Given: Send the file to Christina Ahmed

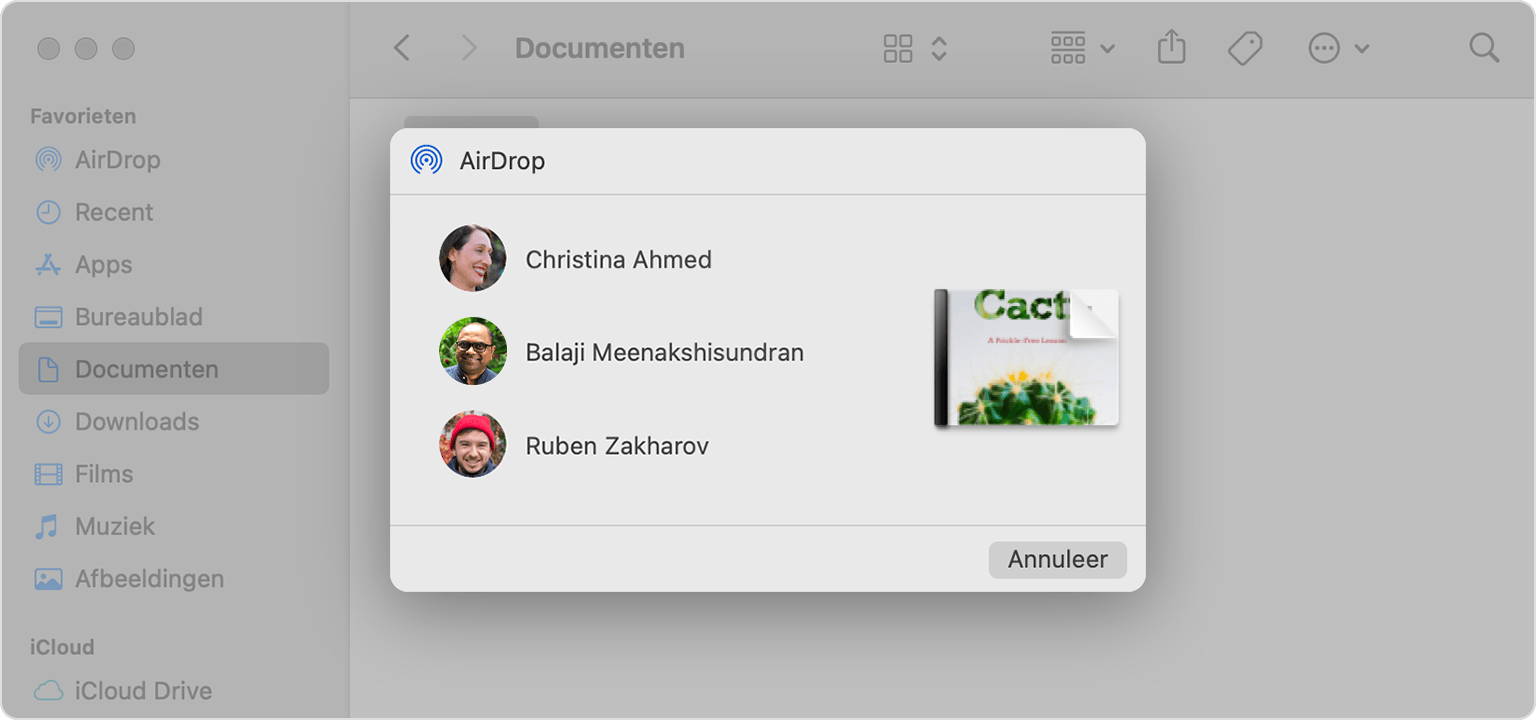Looking at the screenshot, I should pos(618,258).
